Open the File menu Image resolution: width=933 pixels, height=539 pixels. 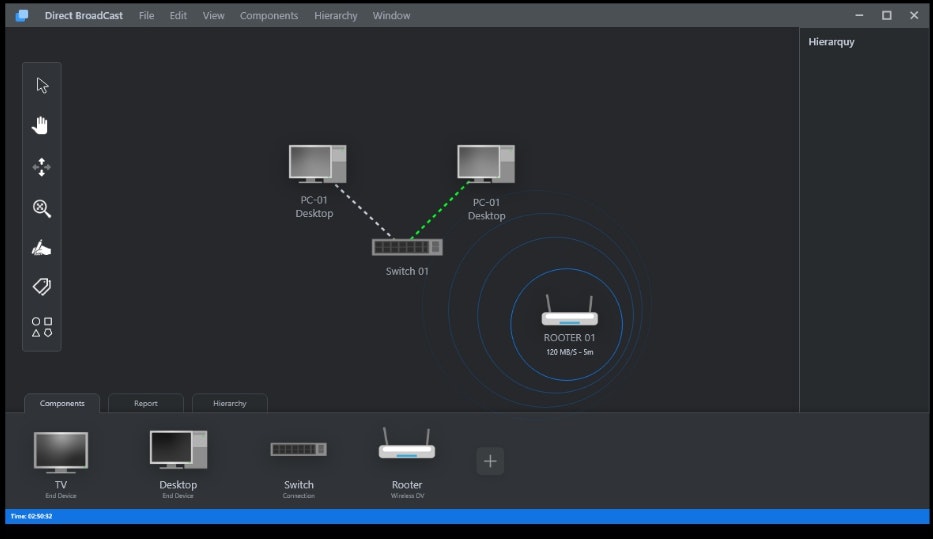[146, 15]
